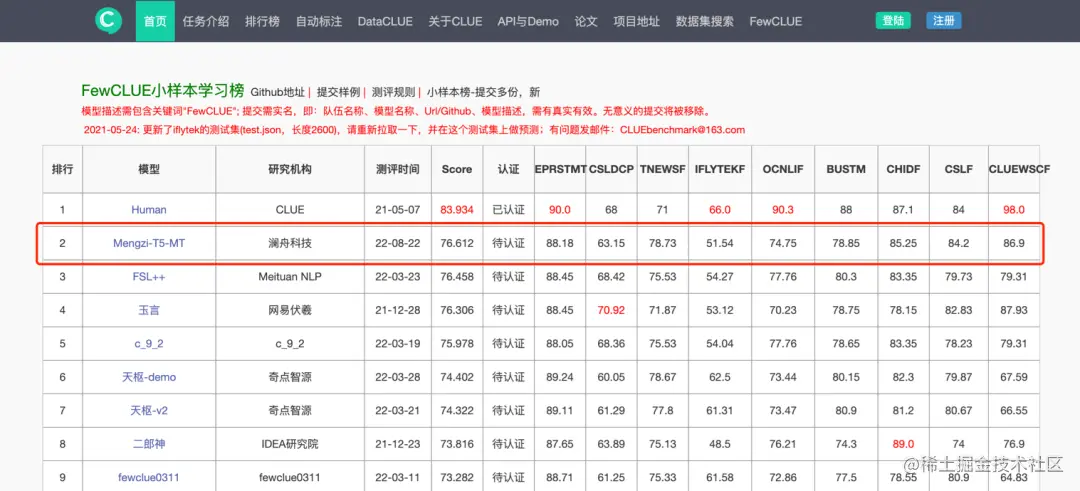Open 自动标注 menu item
Image resolution: width=1080 pixels, height=491 pixels.
coord(319,21)
